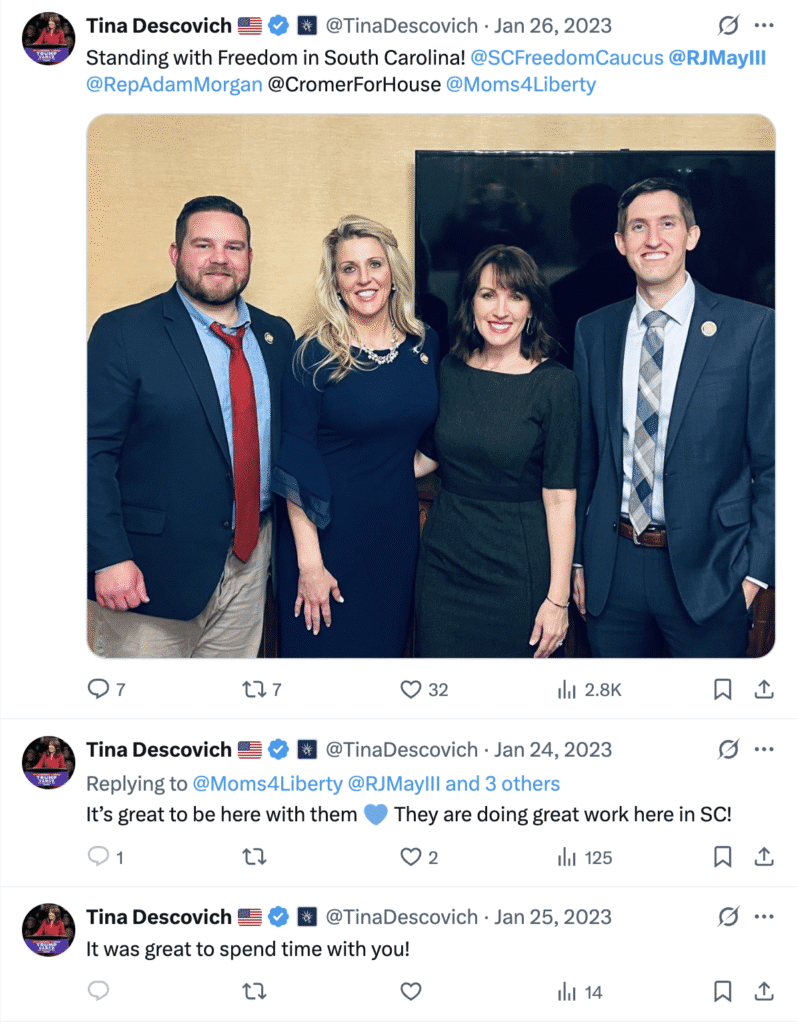
Task: Open more options on Jan 26 tweet
Action: pyautogui.click(x=764, y=25)
